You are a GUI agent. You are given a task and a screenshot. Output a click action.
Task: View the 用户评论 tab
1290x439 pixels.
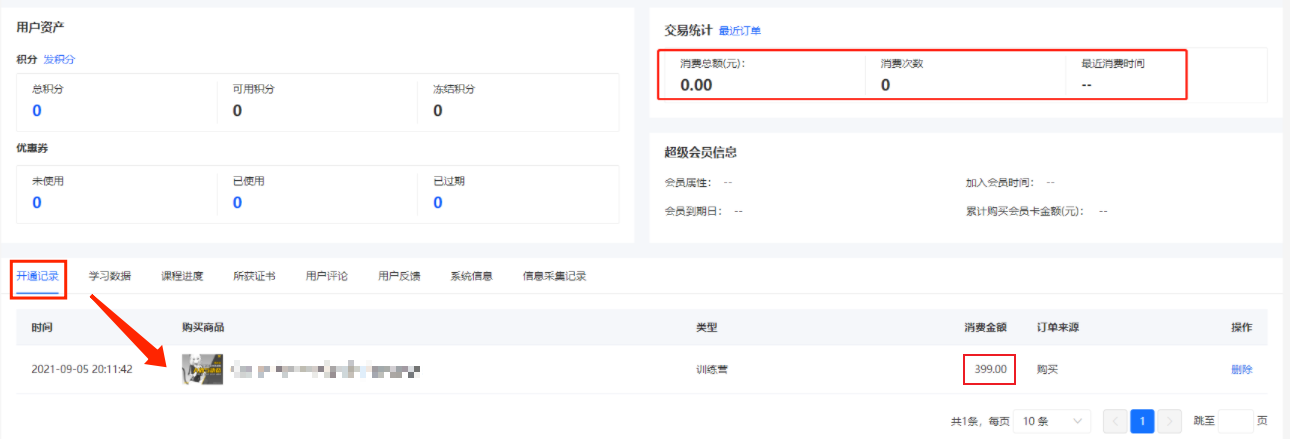point(327,276)
